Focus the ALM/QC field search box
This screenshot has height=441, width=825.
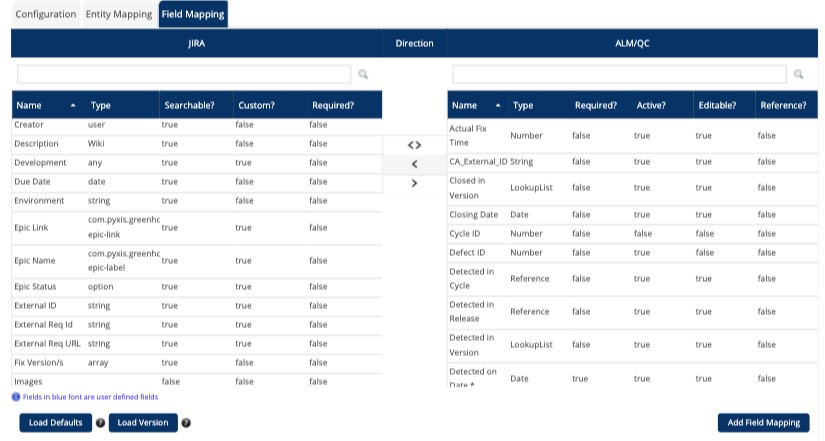(x=619, y=74)
